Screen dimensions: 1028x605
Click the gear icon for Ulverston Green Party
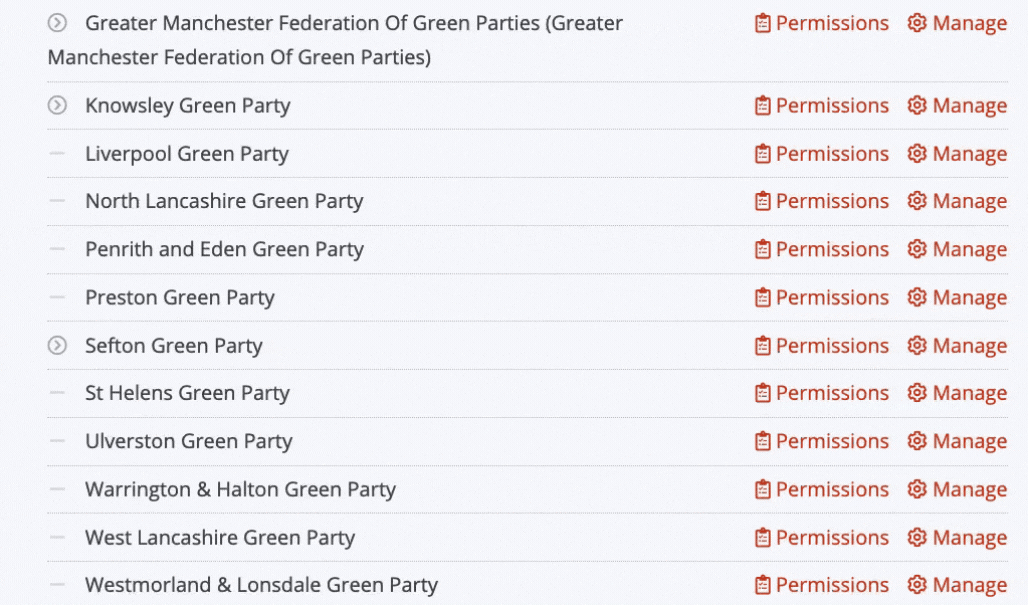(917, 441)
